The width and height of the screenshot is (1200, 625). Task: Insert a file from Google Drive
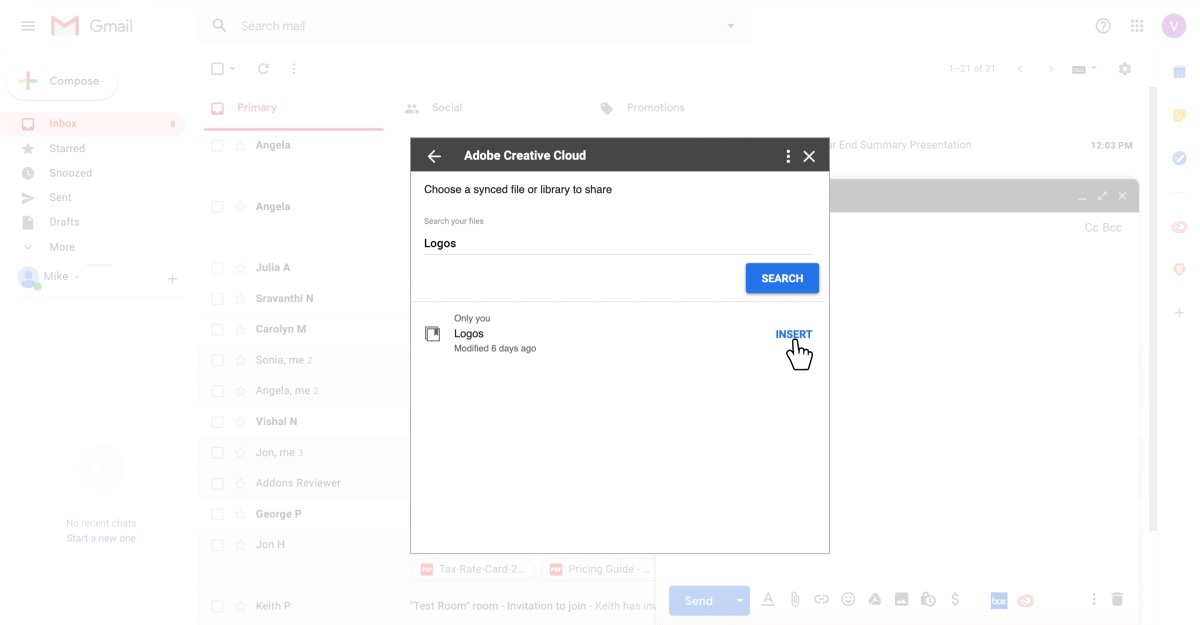[874, 600]
